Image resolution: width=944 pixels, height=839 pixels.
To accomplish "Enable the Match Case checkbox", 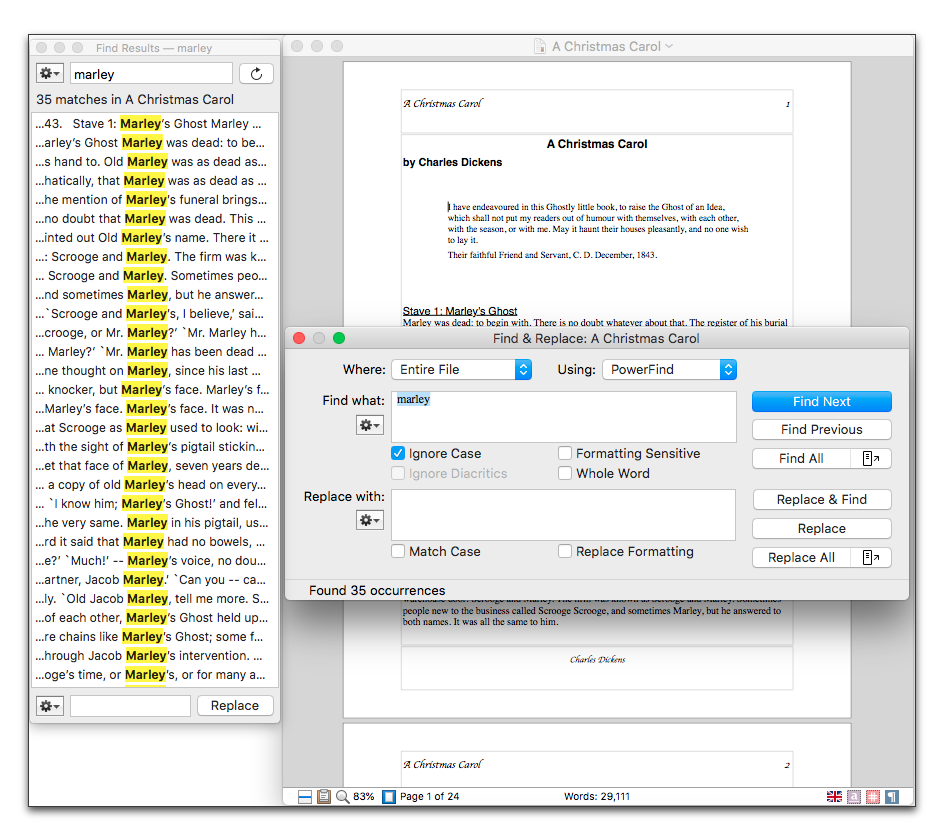I will 398,551.
